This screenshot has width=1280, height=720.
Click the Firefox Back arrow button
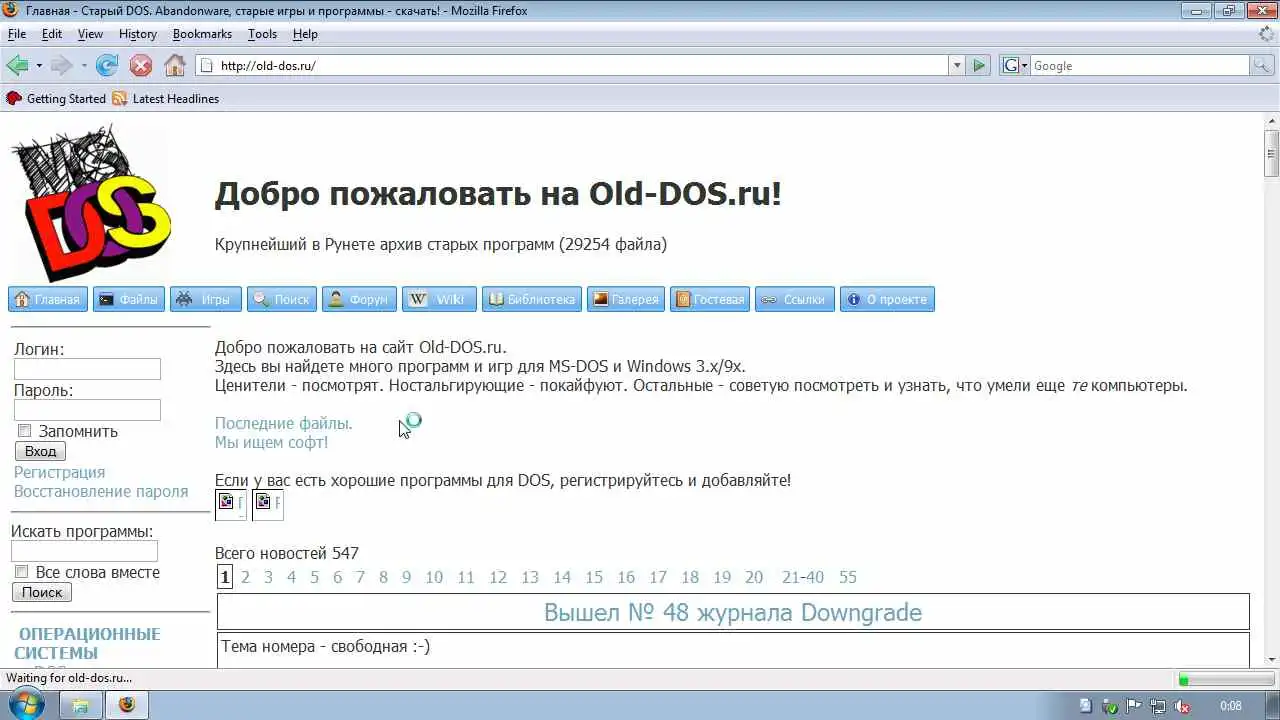tap(17, 66)
